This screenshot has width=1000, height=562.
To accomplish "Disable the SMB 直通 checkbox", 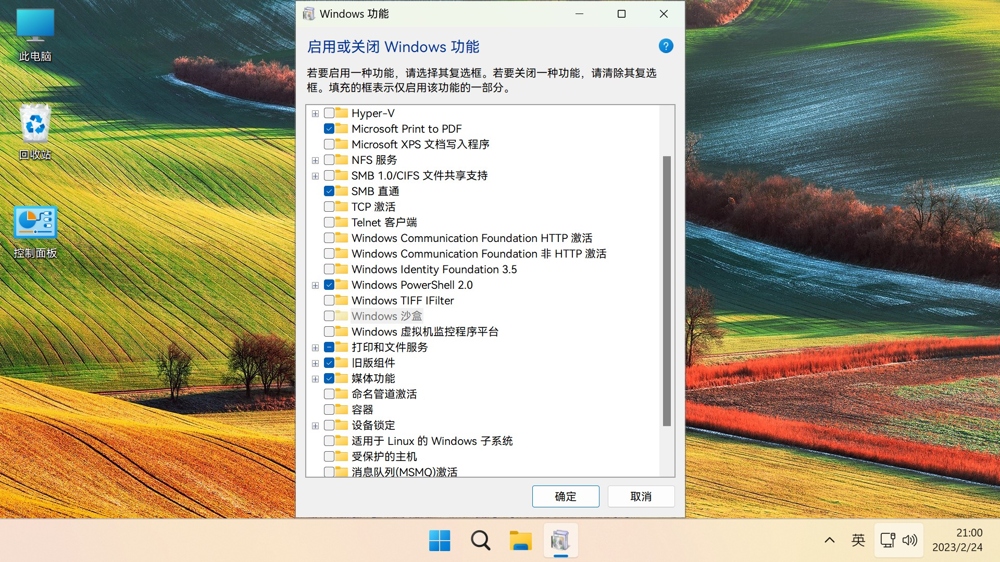I will [x=329, y=191].
